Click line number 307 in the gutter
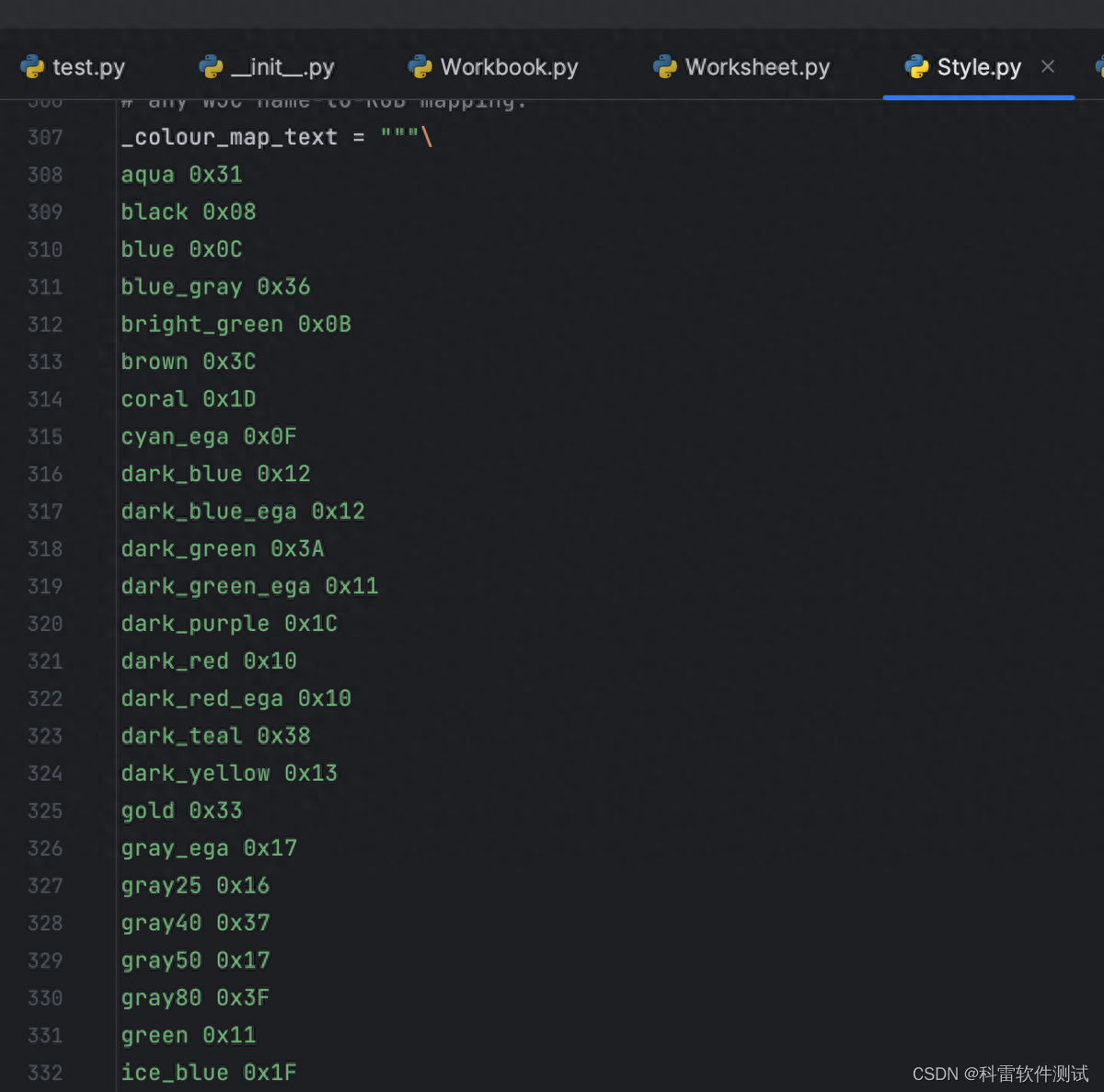This screenshot has height=1092, width=1104. pos(45,137)
